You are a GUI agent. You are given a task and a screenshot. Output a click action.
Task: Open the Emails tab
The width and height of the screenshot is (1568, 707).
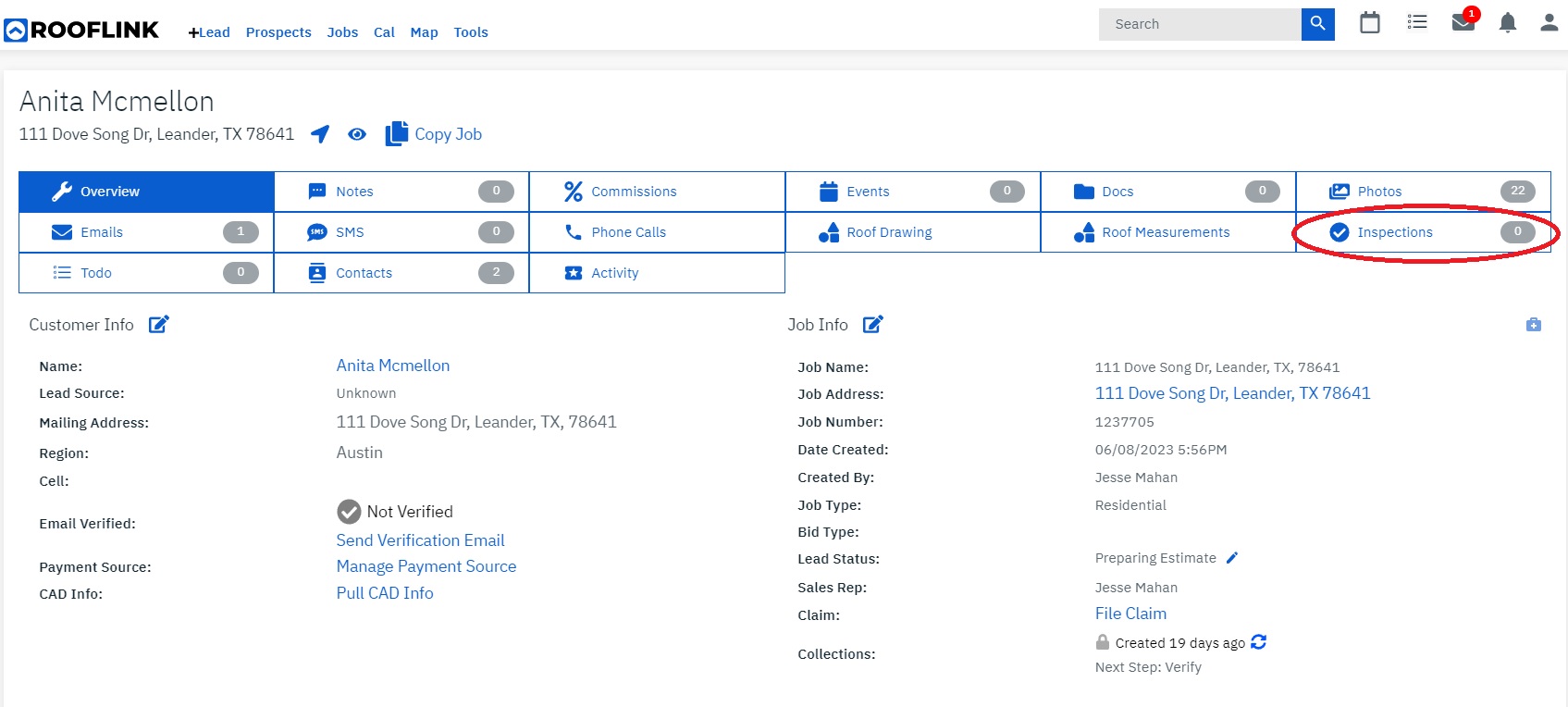(146, 232)
